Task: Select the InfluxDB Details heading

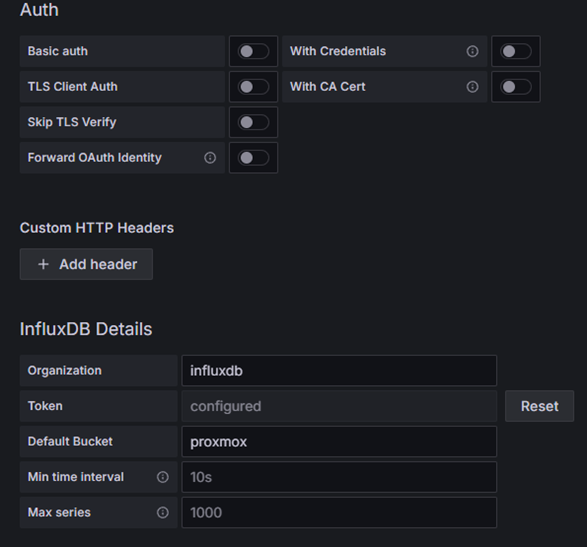Action: 86,329
